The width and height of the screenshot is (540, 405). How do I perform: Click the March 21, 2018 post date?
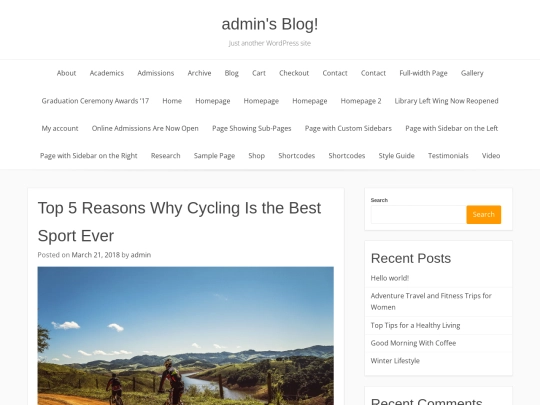point(95,255)
